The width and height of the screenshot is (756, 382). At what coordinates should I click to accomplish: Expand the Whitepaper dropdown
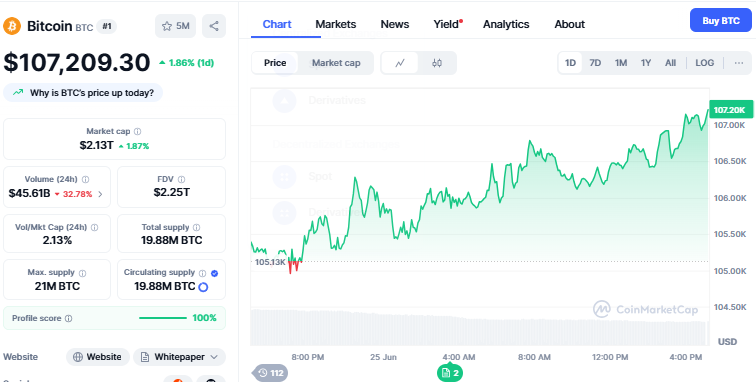(179, 357)
